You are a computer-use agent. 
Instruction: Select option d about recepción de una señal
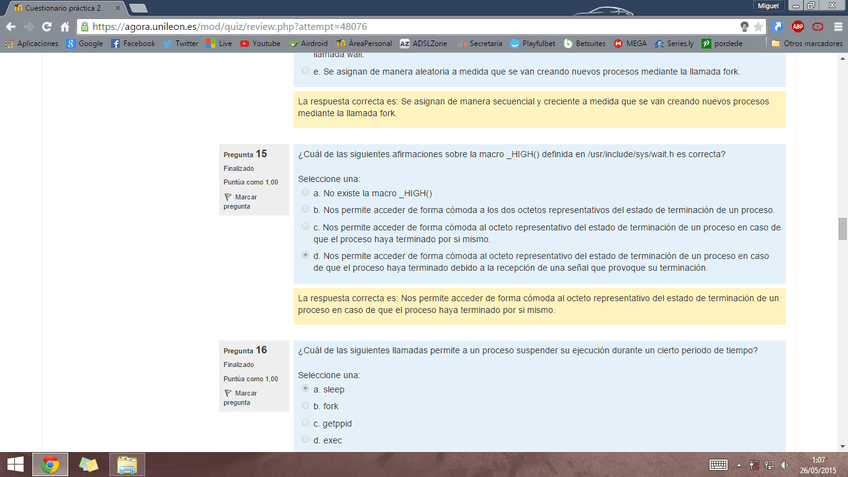[x=306, y=255]
